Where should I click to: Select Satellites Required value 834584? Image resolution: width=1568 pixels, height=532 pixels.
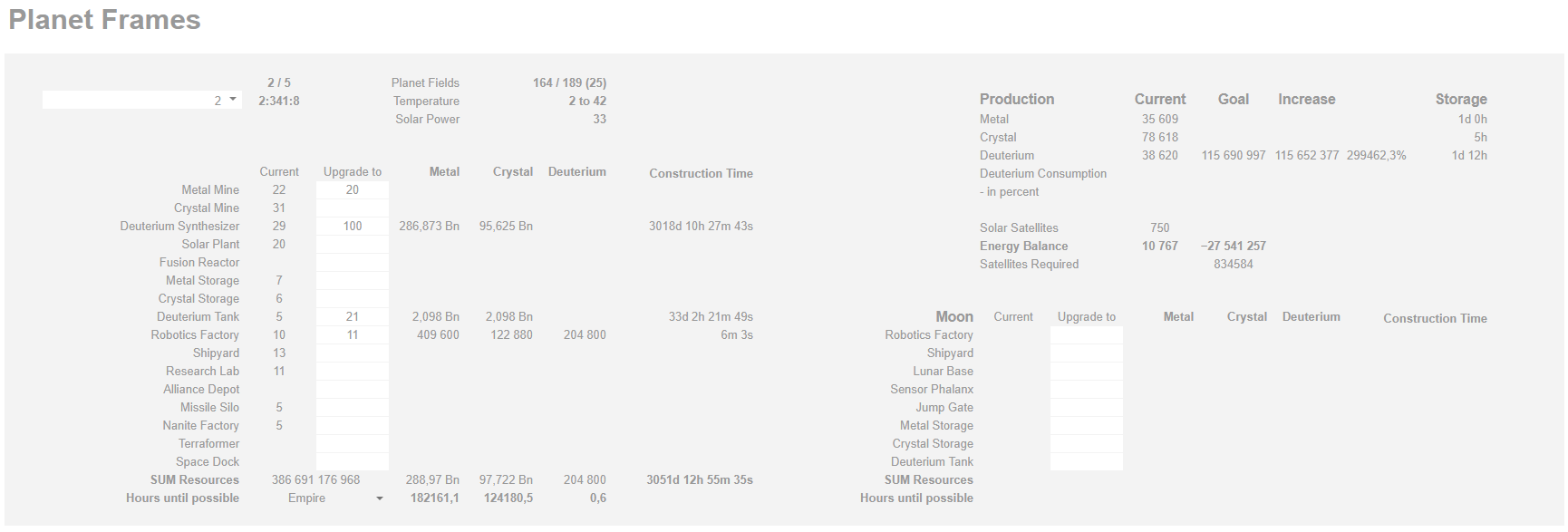tap(1234, 265)
